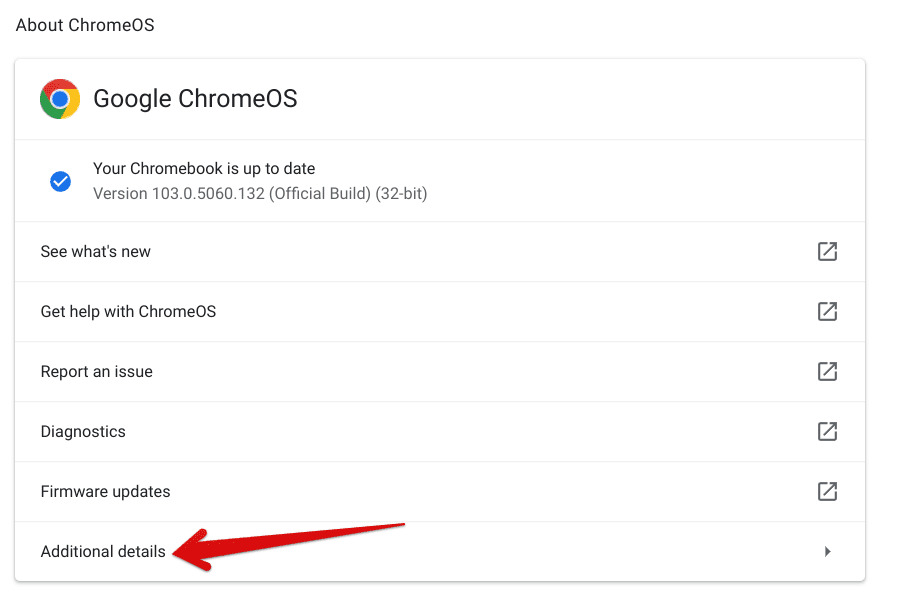Expand Additional details with the arrow chevron
Screen dimensions: 900x612
827,551
